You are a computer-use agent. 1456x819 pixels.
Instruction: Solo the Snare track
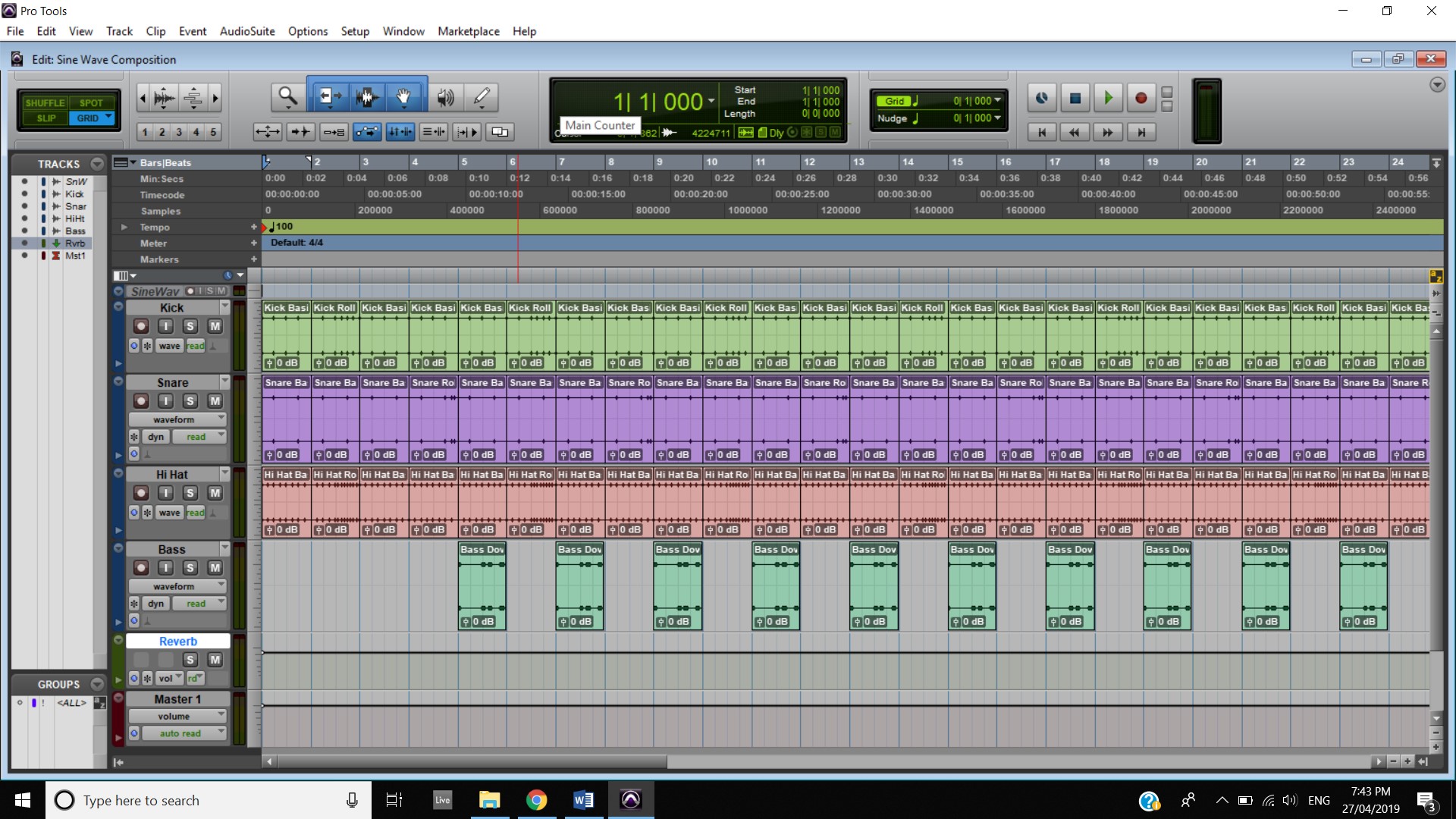190,401
